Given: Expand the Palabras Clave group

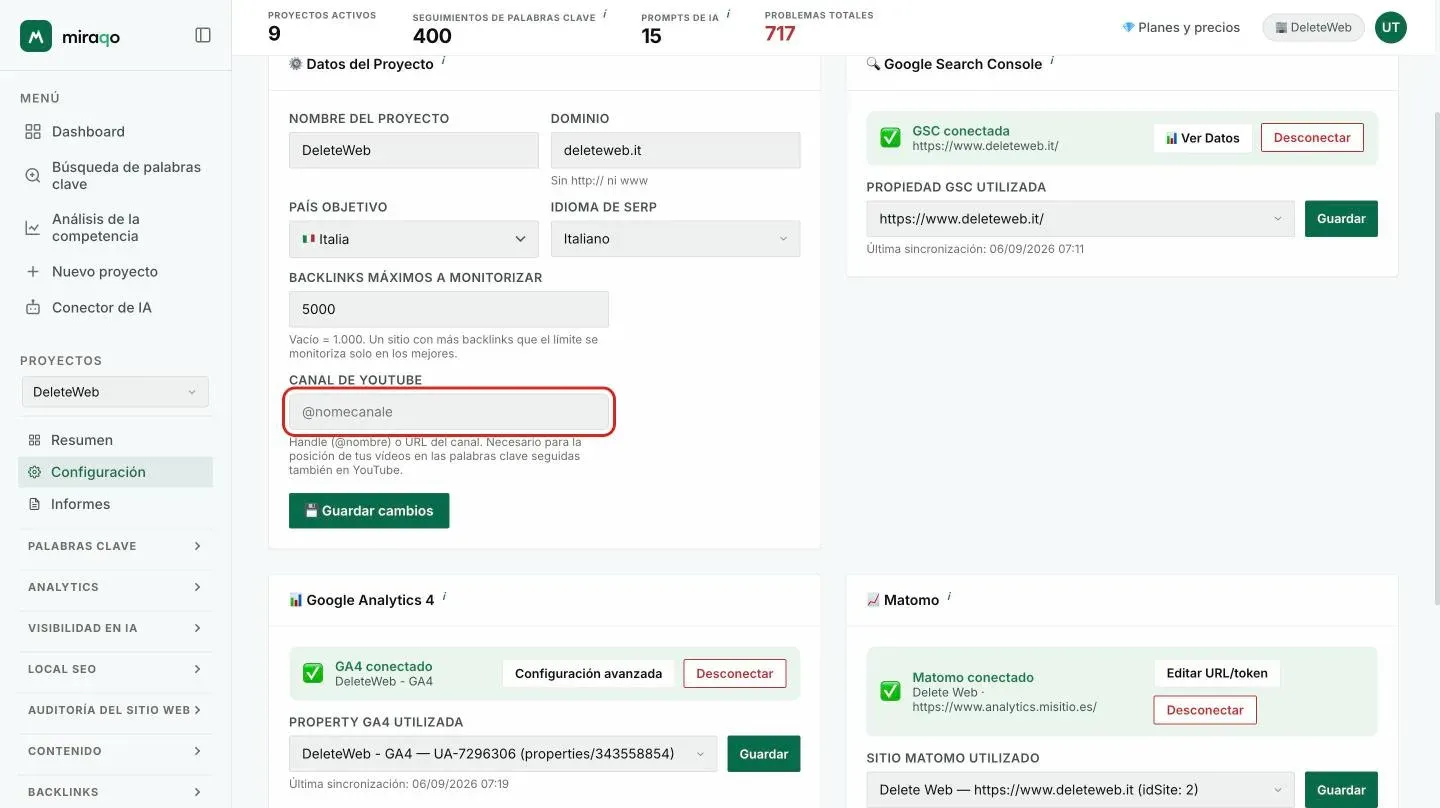Looking at the screenshot, I should click(x=115, y=546).
